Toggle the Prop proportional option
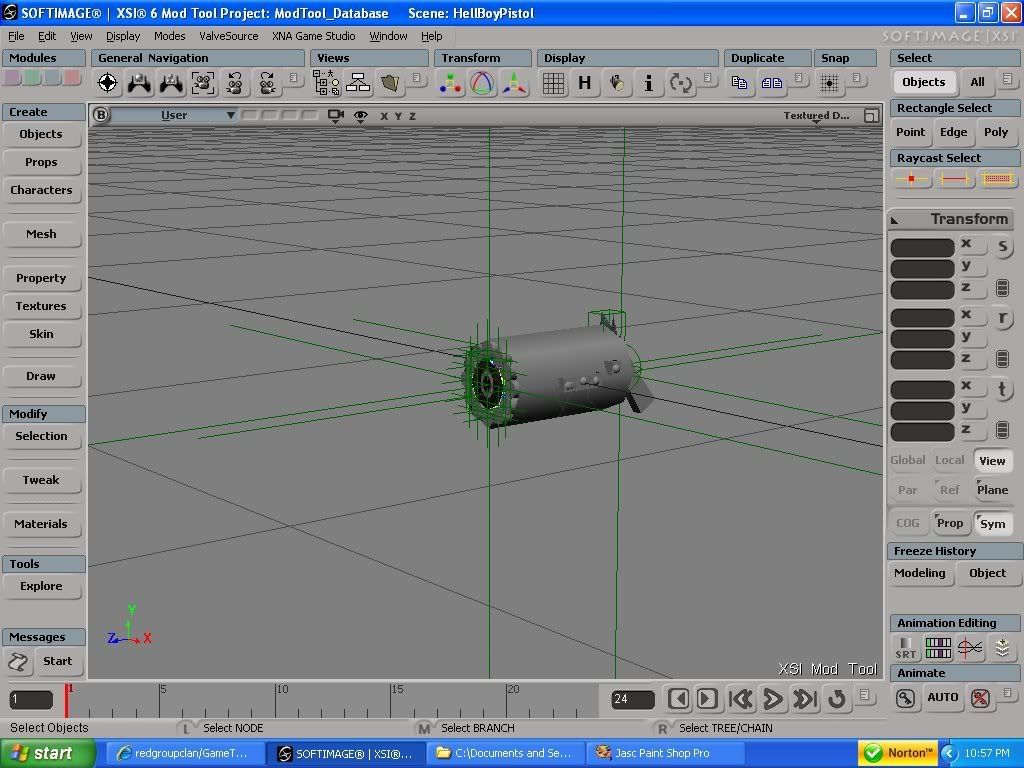This screenshot has width=1024, height=768. (x=950, y=522)
